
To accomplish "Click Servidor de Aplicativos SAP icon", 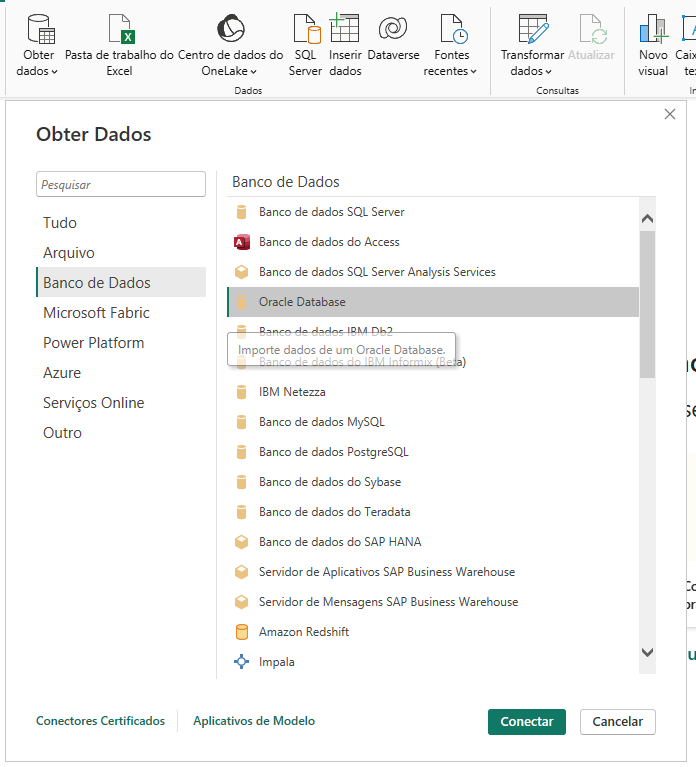I will (242, 572).
